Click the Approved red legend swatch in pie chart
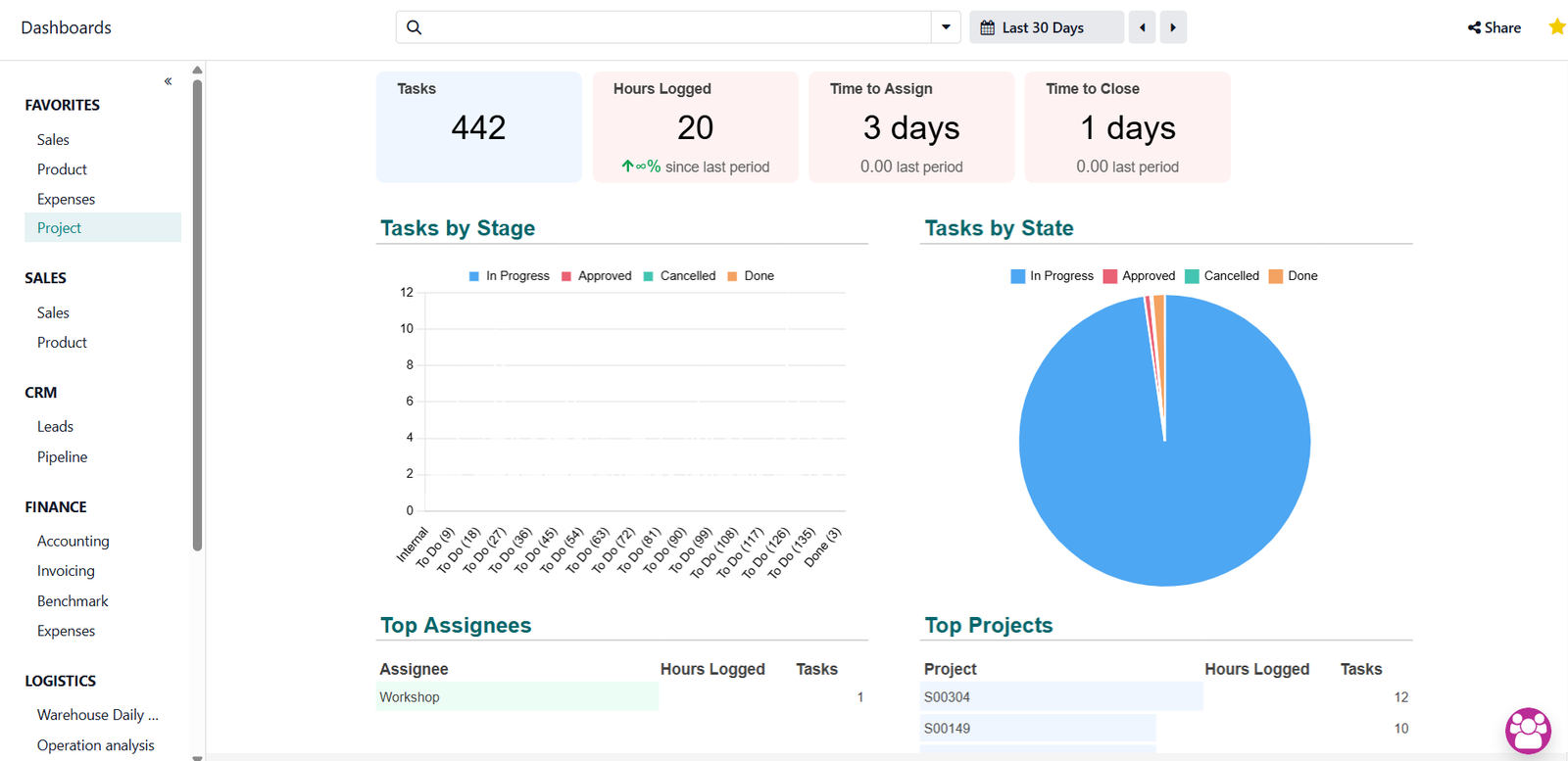 (1110, 276)
